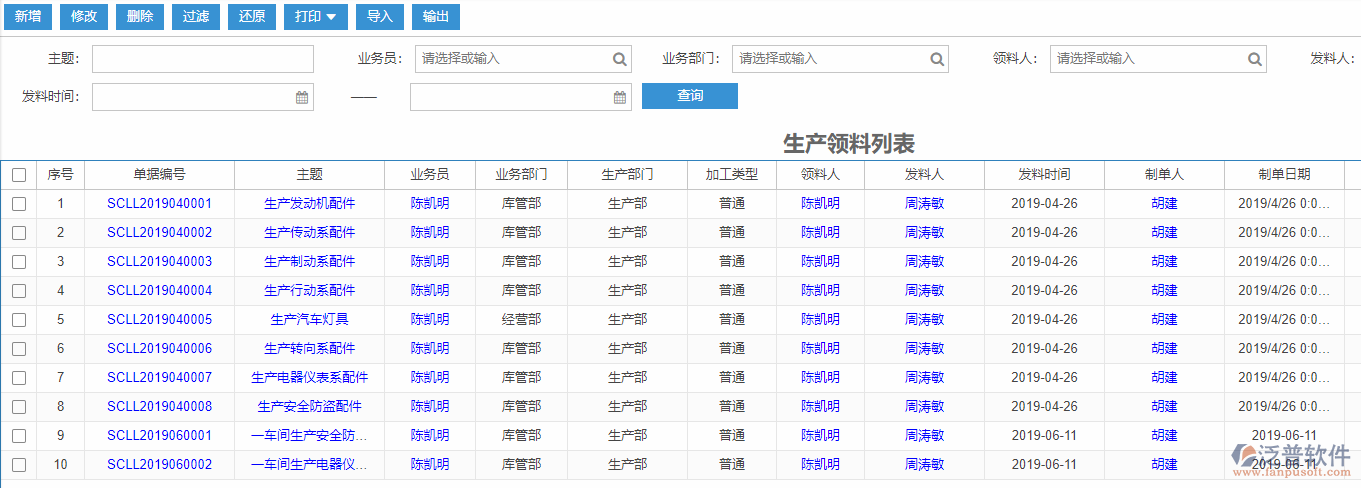Click the 输出 toolbar button
Viewport: 1361px width, 488px height.
tap(435, 16)
